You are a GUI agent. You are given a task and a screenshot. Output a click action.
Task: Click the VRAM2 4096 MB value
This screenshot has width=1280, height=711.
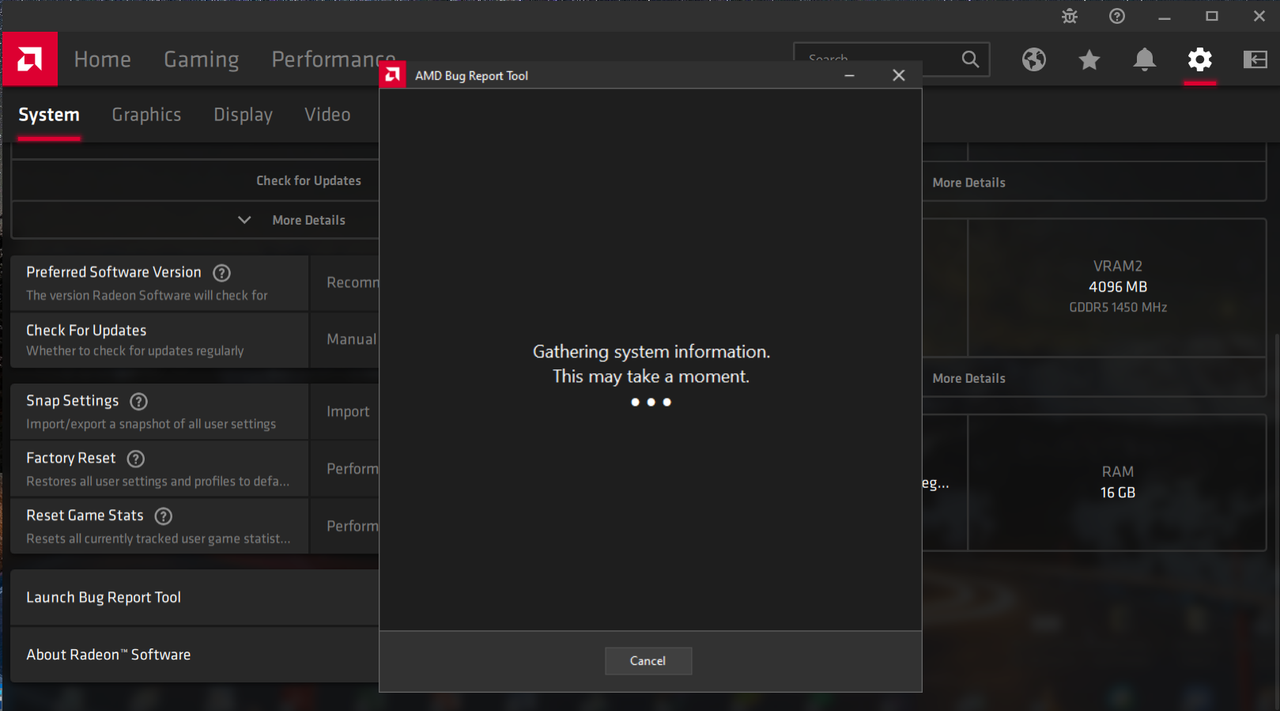click(1118, 287)
